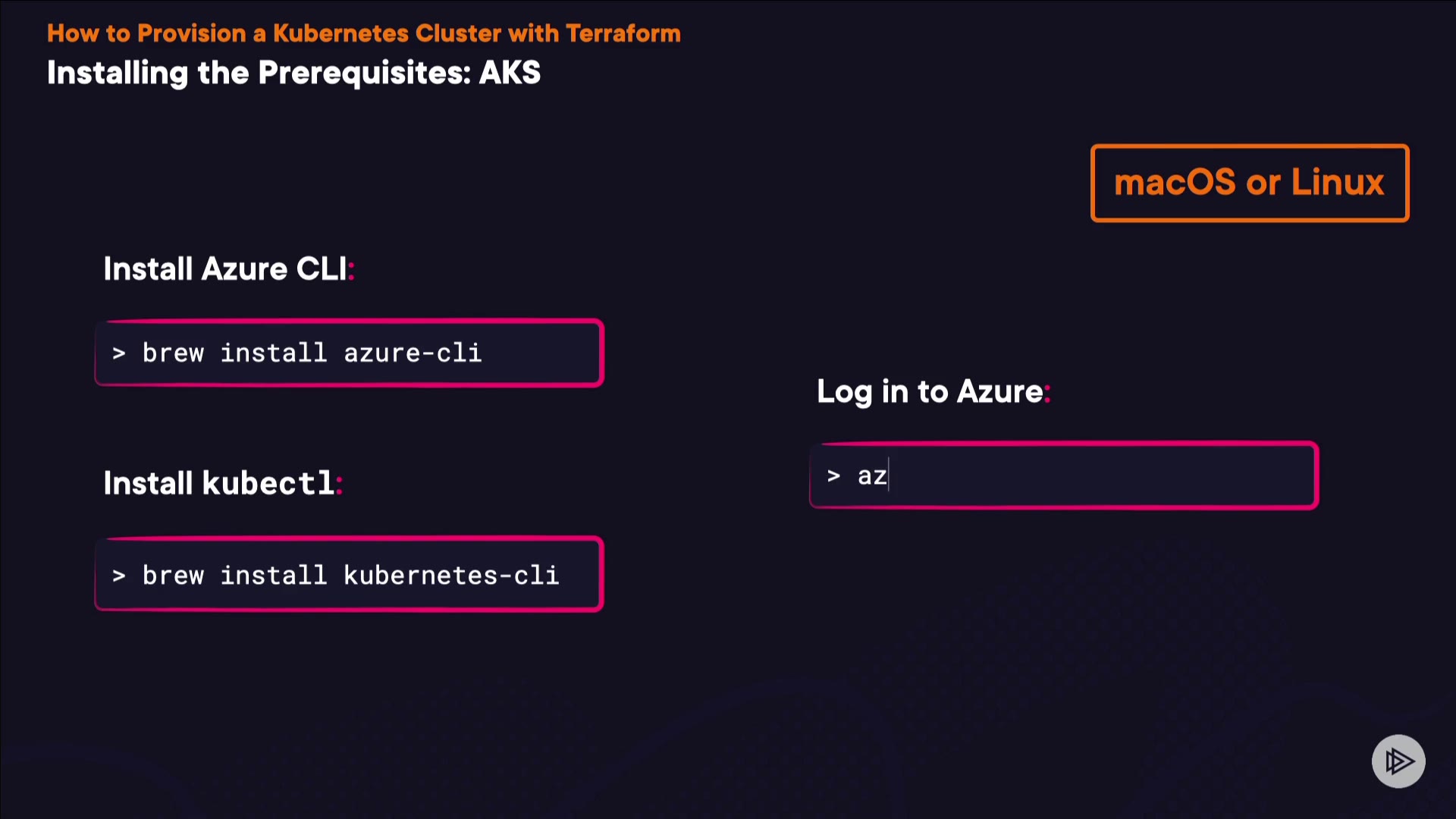The height and width of the screenshot is (819, 1456).
Task: Click the brew install kubernetes-cli command box
Action: point(349,575)
